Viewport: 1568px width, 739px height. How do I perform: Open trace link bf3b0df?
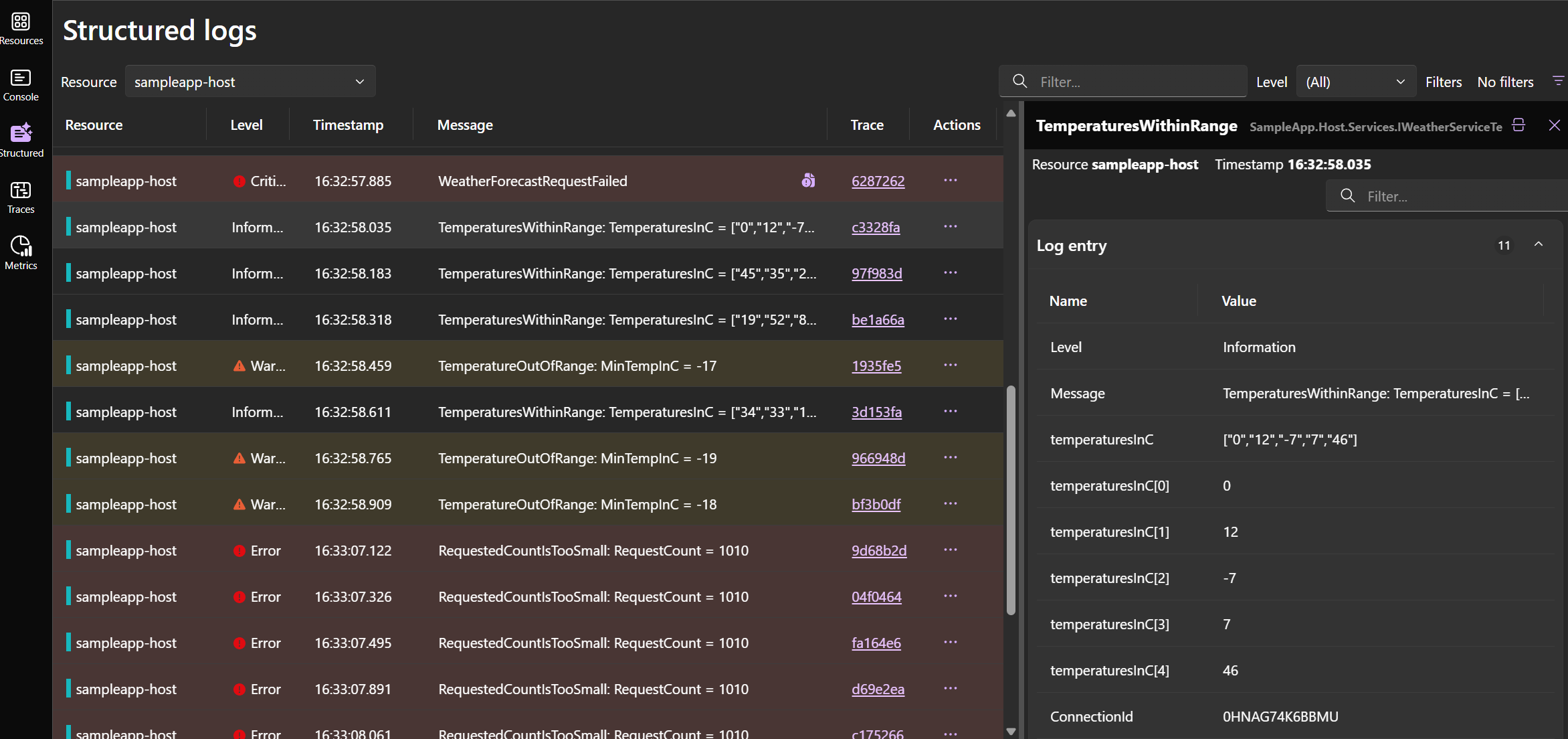point(876,504)
